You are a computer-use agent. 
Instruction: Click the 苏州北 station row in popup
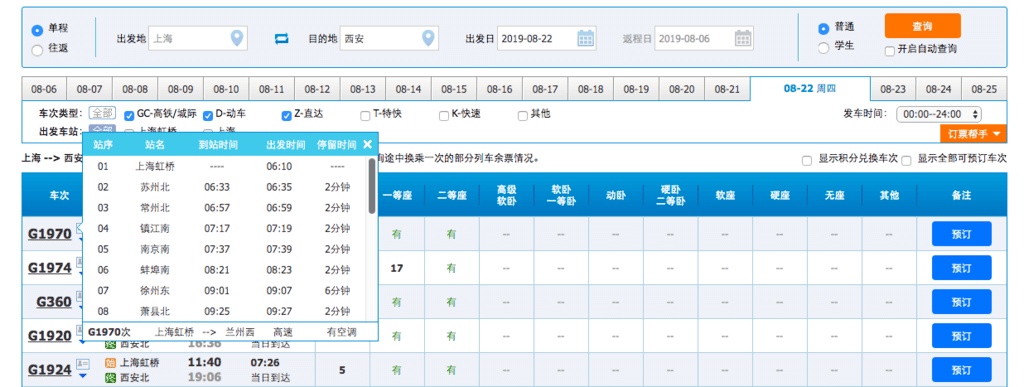coord(225,187)
